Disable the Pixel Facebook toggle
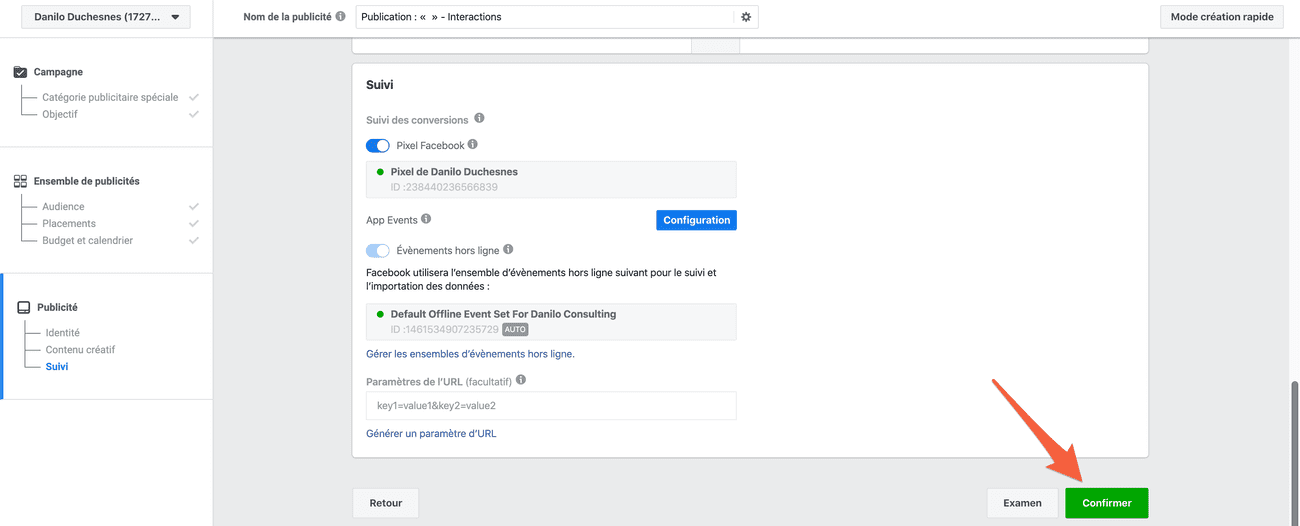The height and width of the screenshot is (526, 1300). pyautogui.click(x=378, y=146)
